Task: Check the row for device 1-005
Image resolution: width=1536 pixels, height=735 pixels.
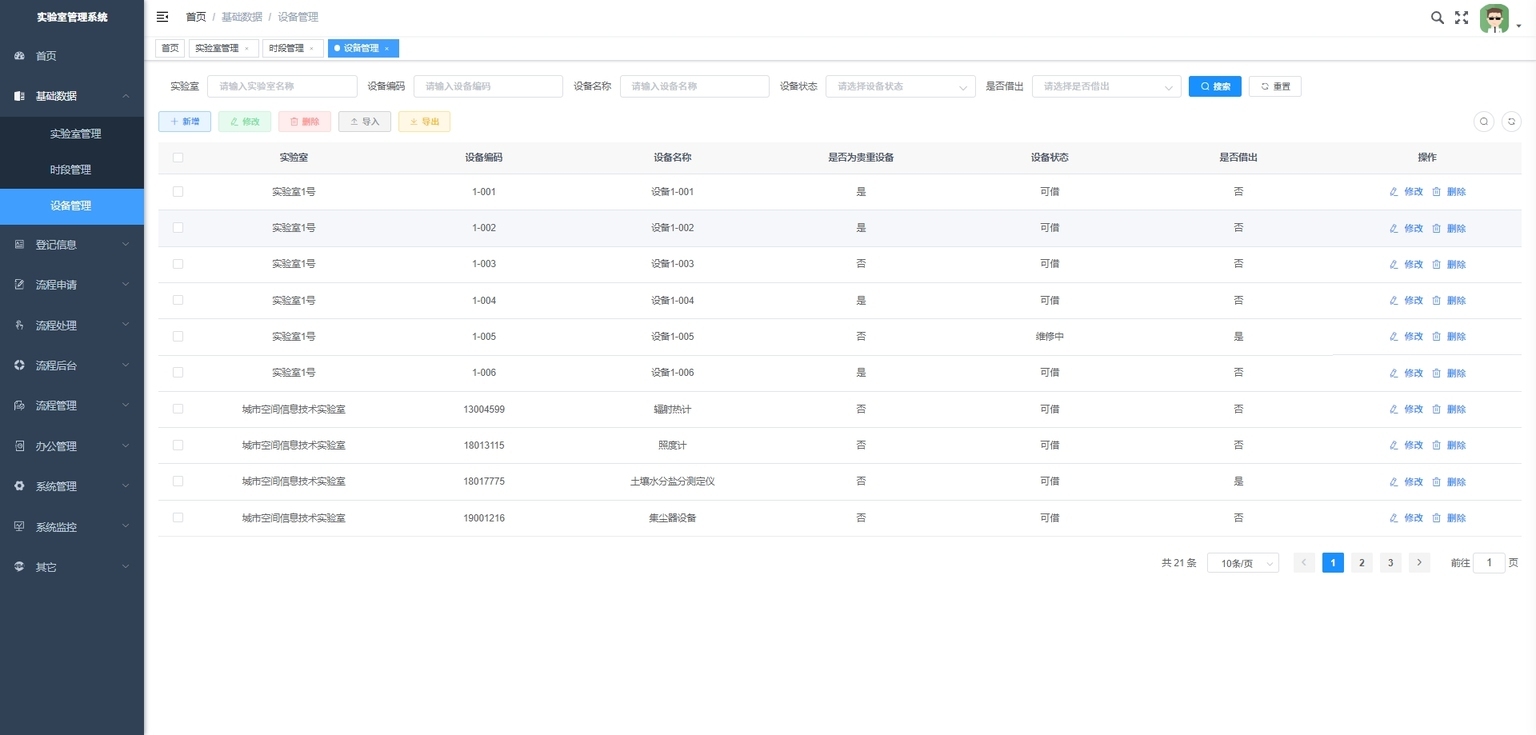Action: [x=178, y=336]
